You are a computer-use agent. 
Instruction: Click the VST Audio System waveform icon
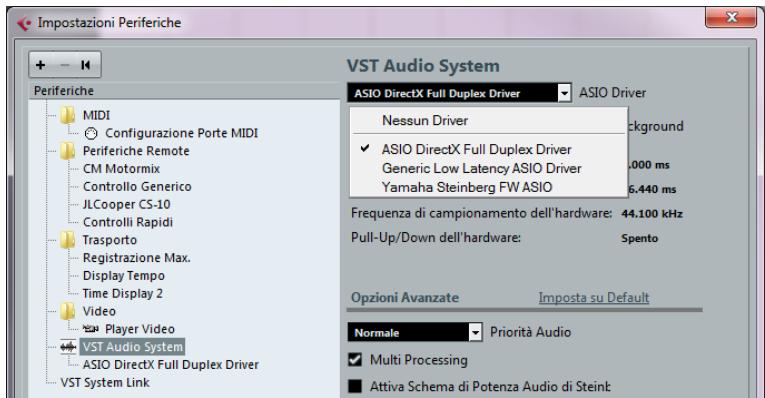pyautogui.click(x=68, y=347)
